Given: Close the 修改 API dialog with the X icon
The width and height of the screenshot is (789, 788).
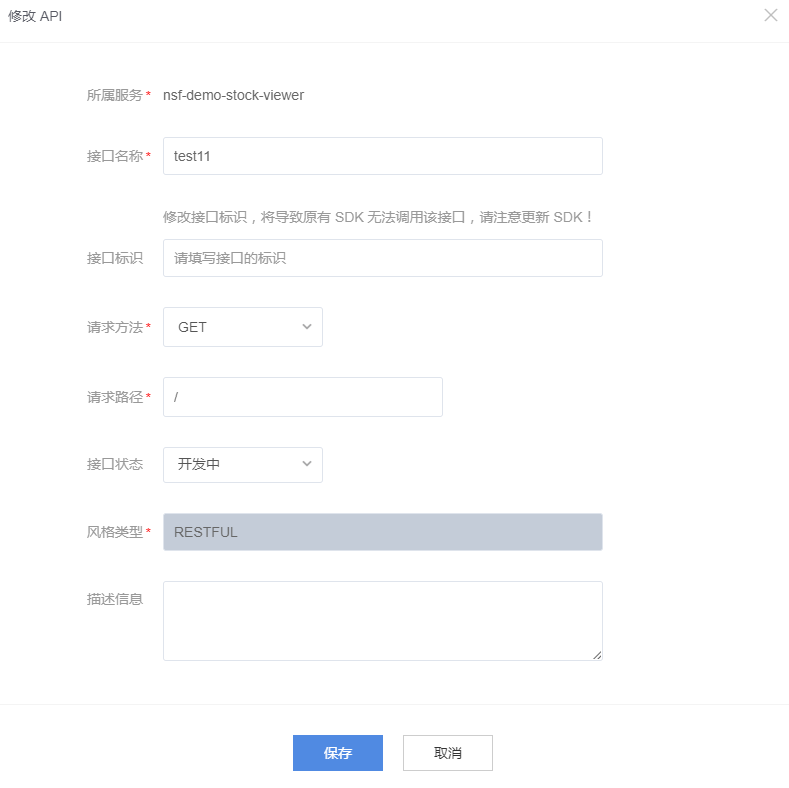Looking at the screenshot, I should click(x=770, y=15).
